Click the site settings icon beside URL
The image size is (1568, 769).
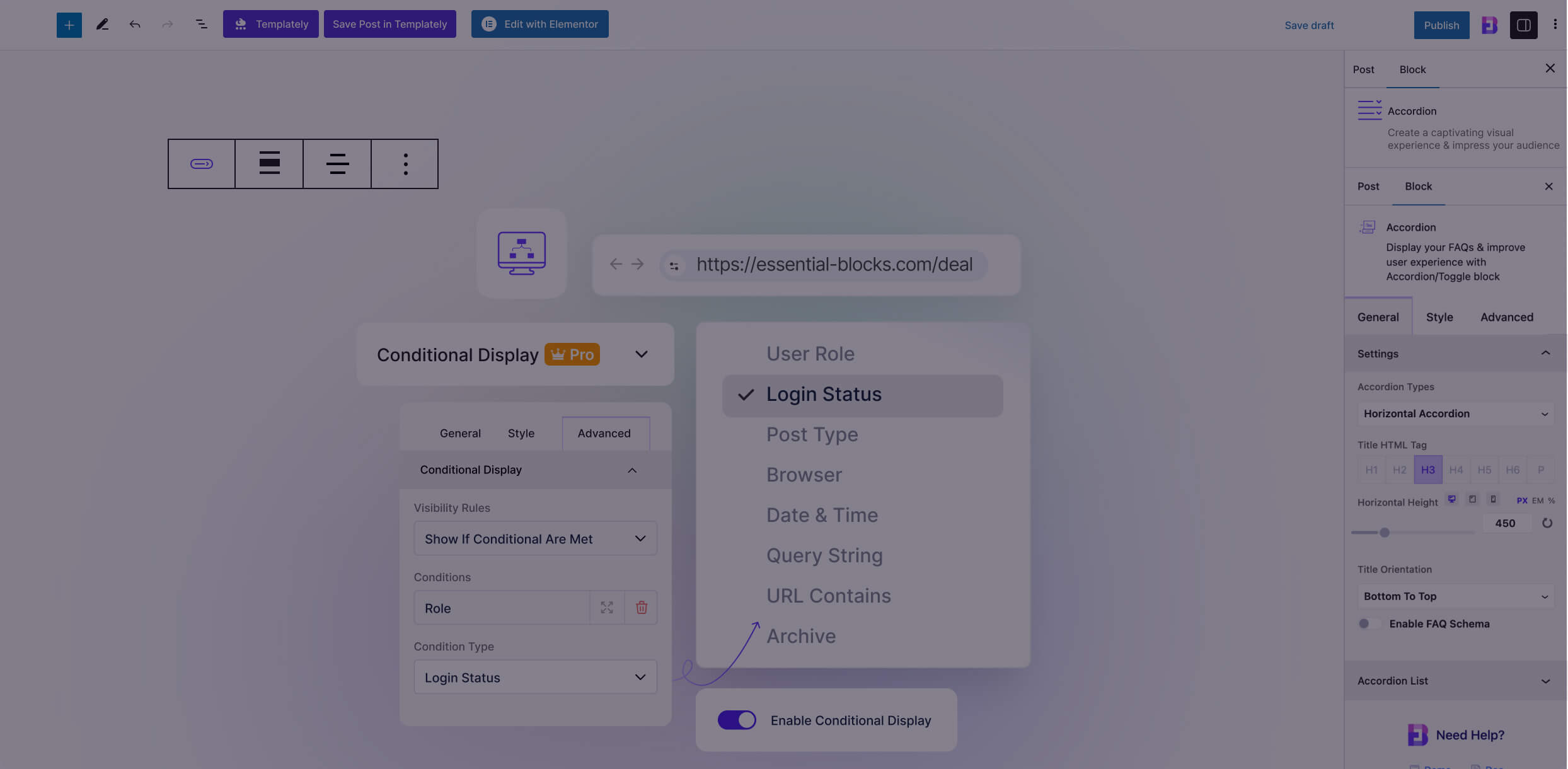click(x=674, y=265)
